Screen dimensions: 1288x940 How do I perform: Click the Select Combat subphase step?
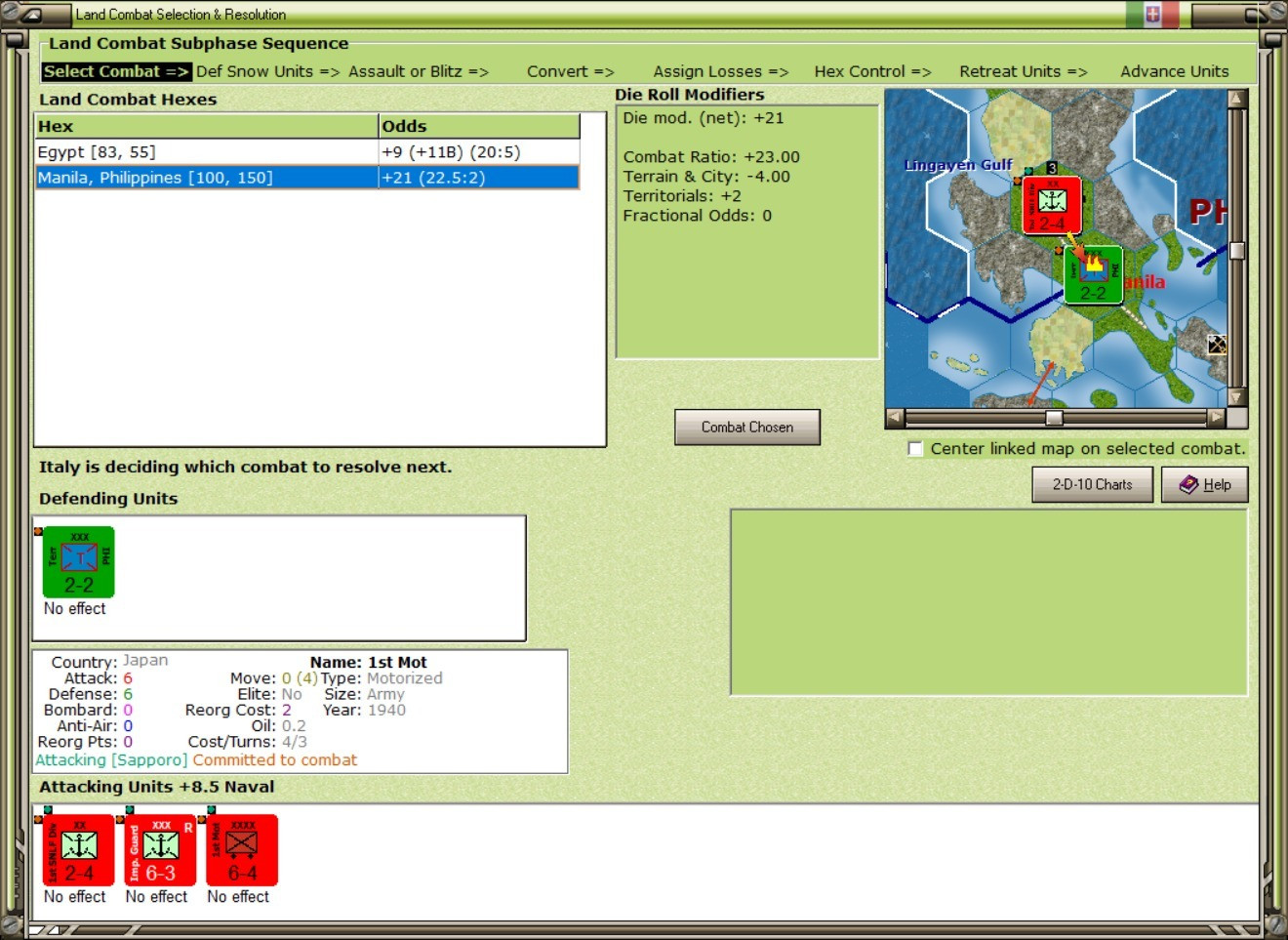coord(116,71)
